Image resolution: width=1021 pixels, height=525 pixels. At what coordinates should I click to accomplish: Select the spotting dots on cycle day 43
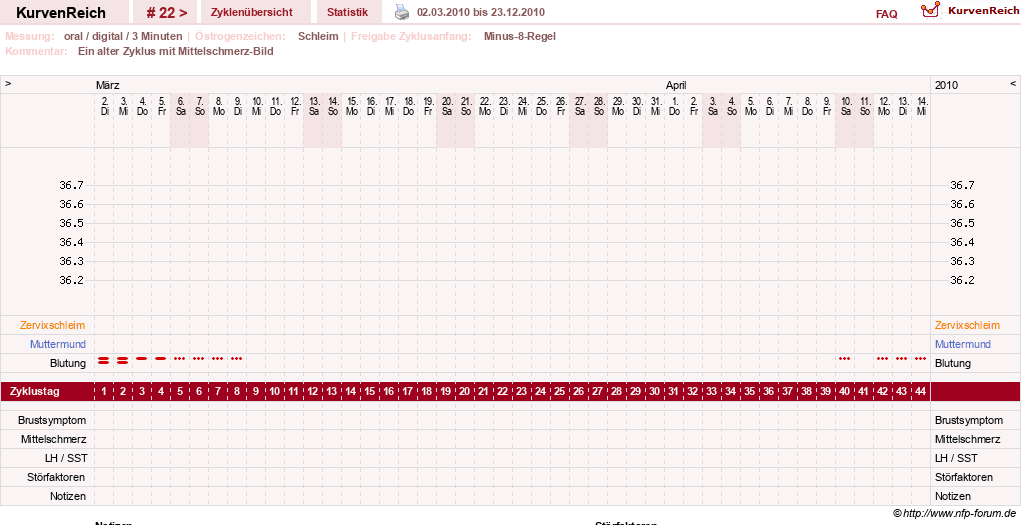tap(901, 358)
